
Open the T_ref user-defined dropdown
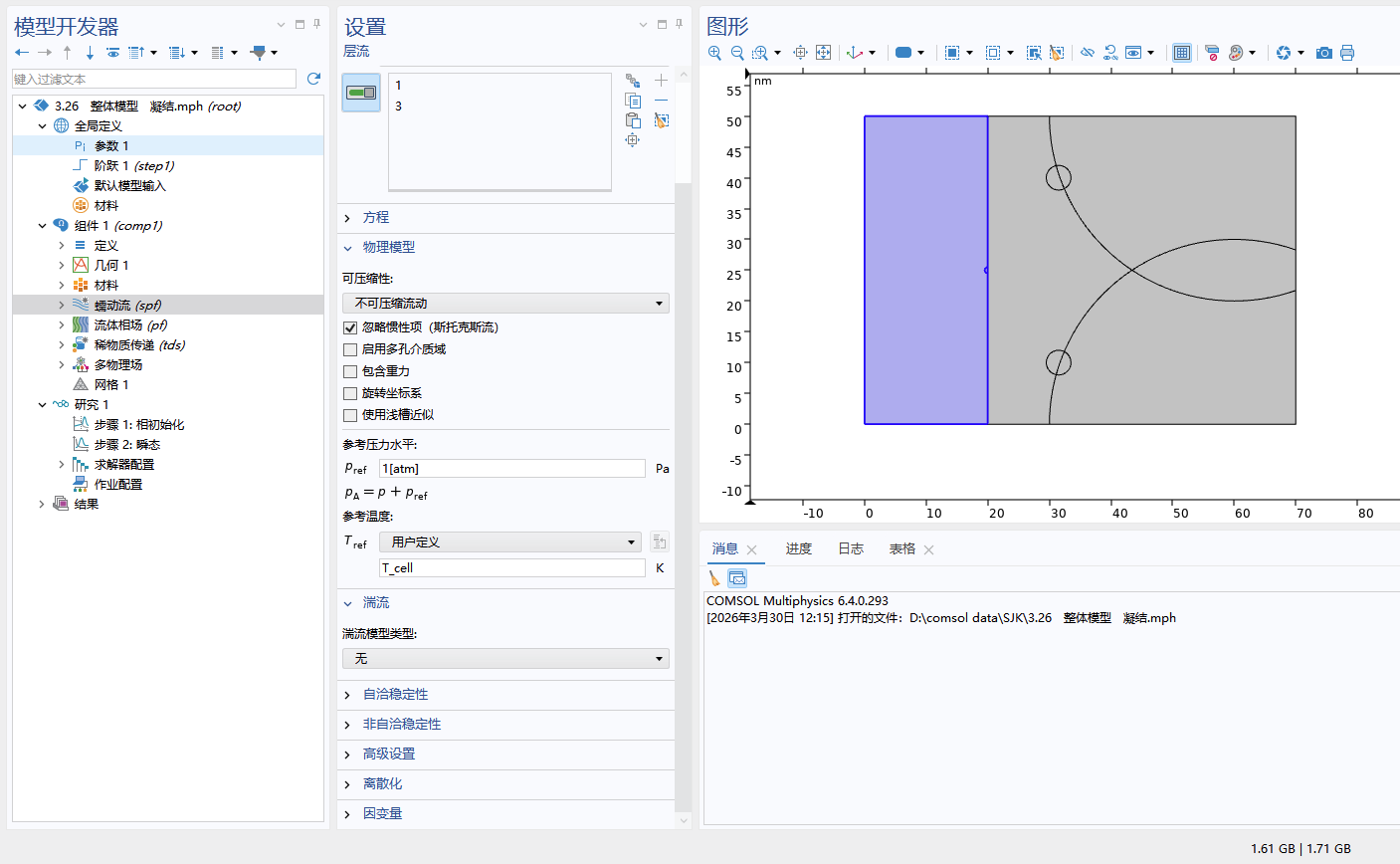[510, 541]
